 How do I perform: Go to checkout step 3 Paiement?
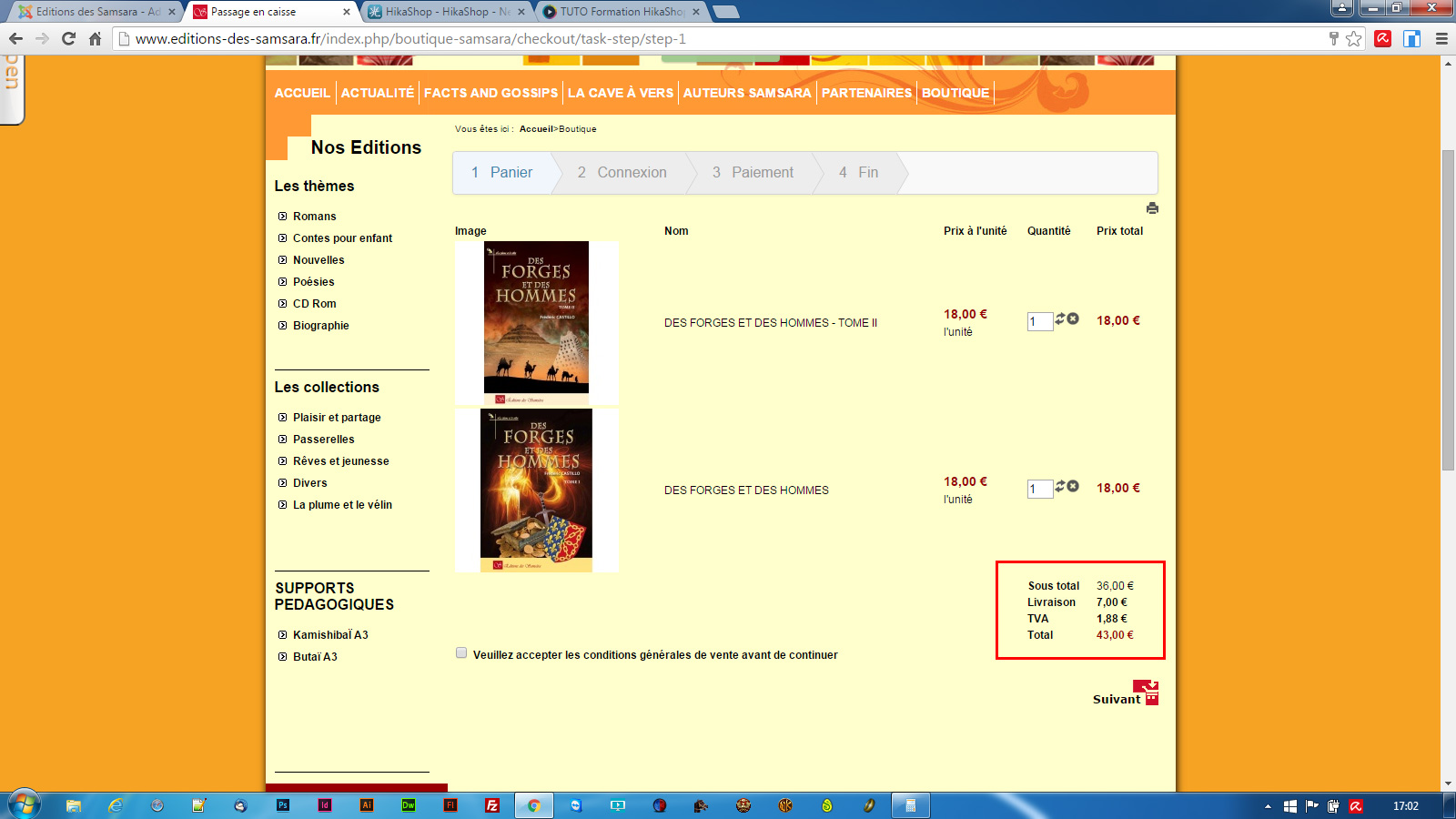click(753, 173)
